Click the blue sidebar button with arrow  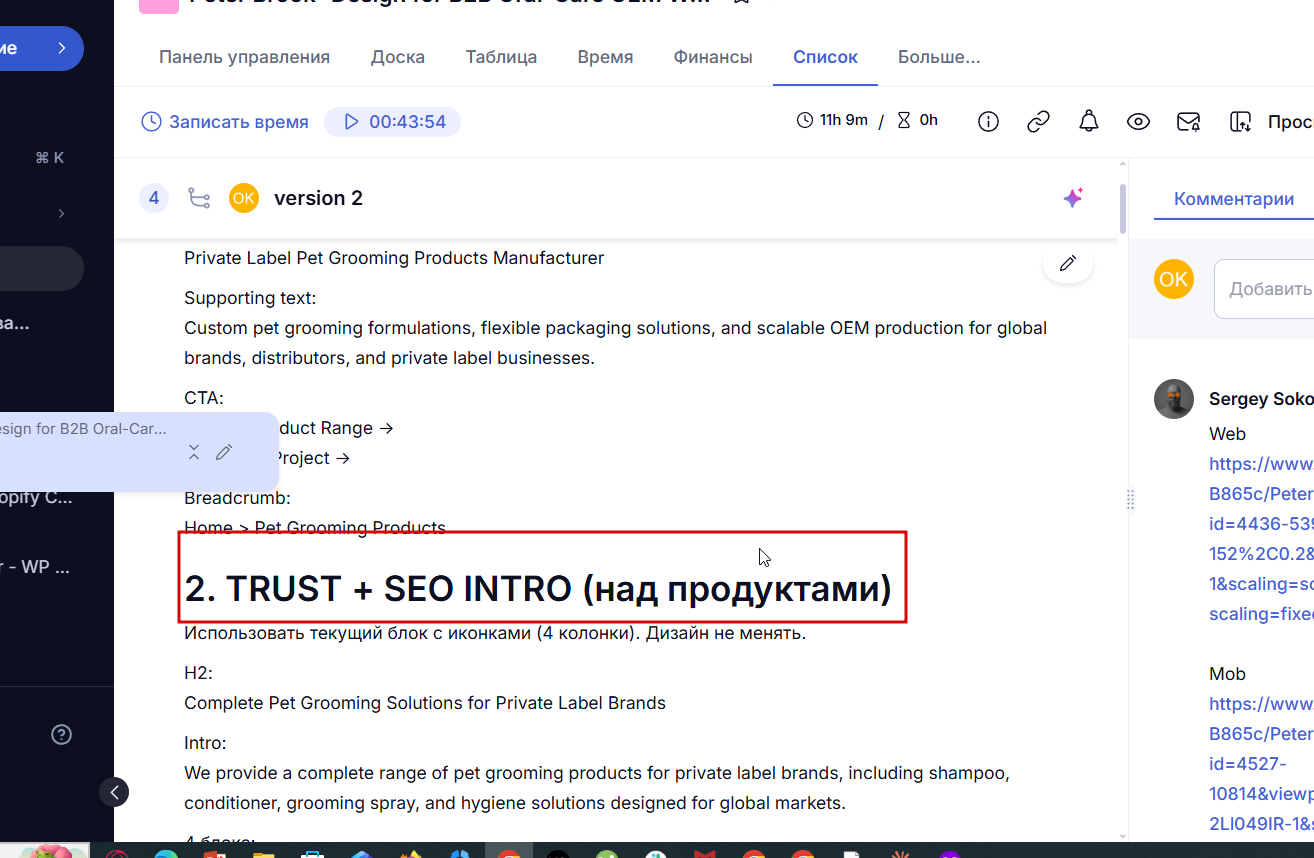(40, 48)
